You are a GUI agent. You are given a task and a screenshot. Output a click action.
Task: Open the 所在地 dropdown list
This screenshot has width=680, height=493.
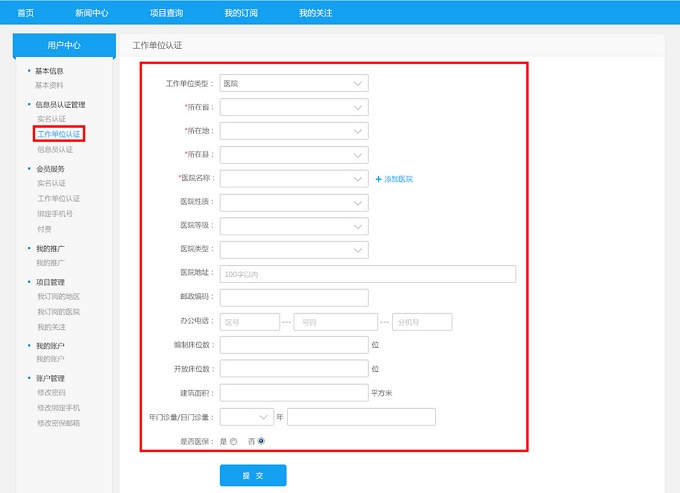293,131
